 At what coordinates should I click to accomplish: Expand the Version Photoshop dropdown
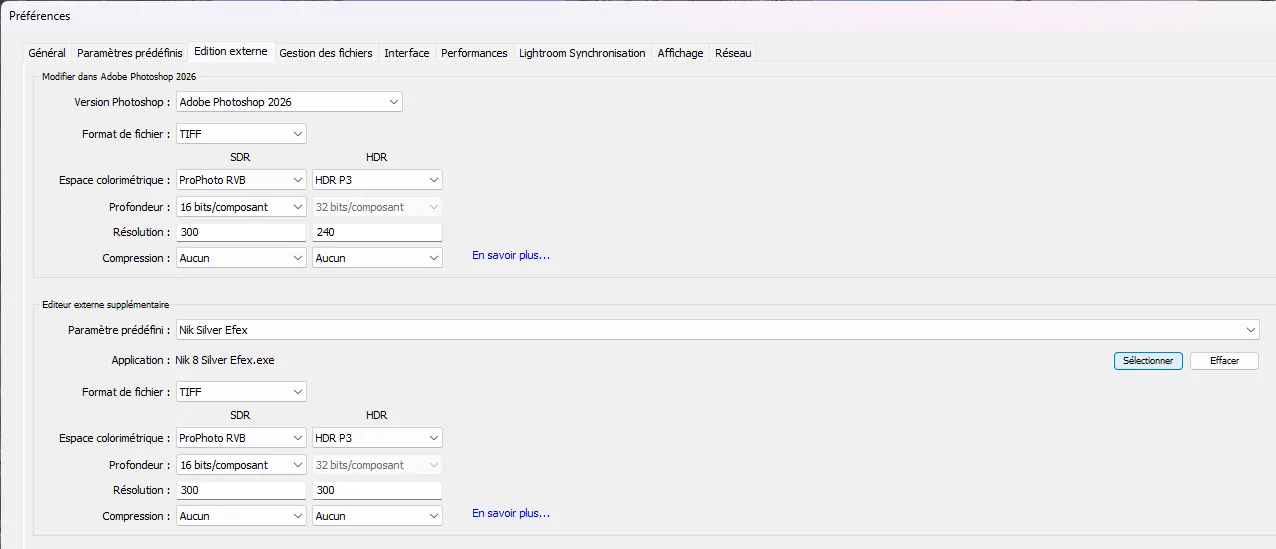tap(289, 102)
